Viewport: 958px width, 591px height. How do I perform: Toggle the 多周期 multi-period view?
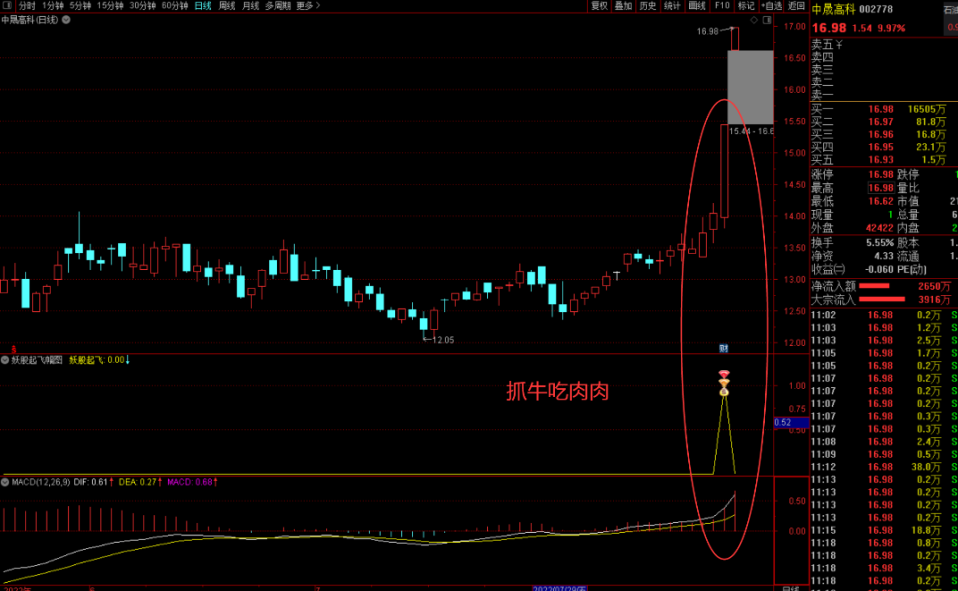(278, 6)
